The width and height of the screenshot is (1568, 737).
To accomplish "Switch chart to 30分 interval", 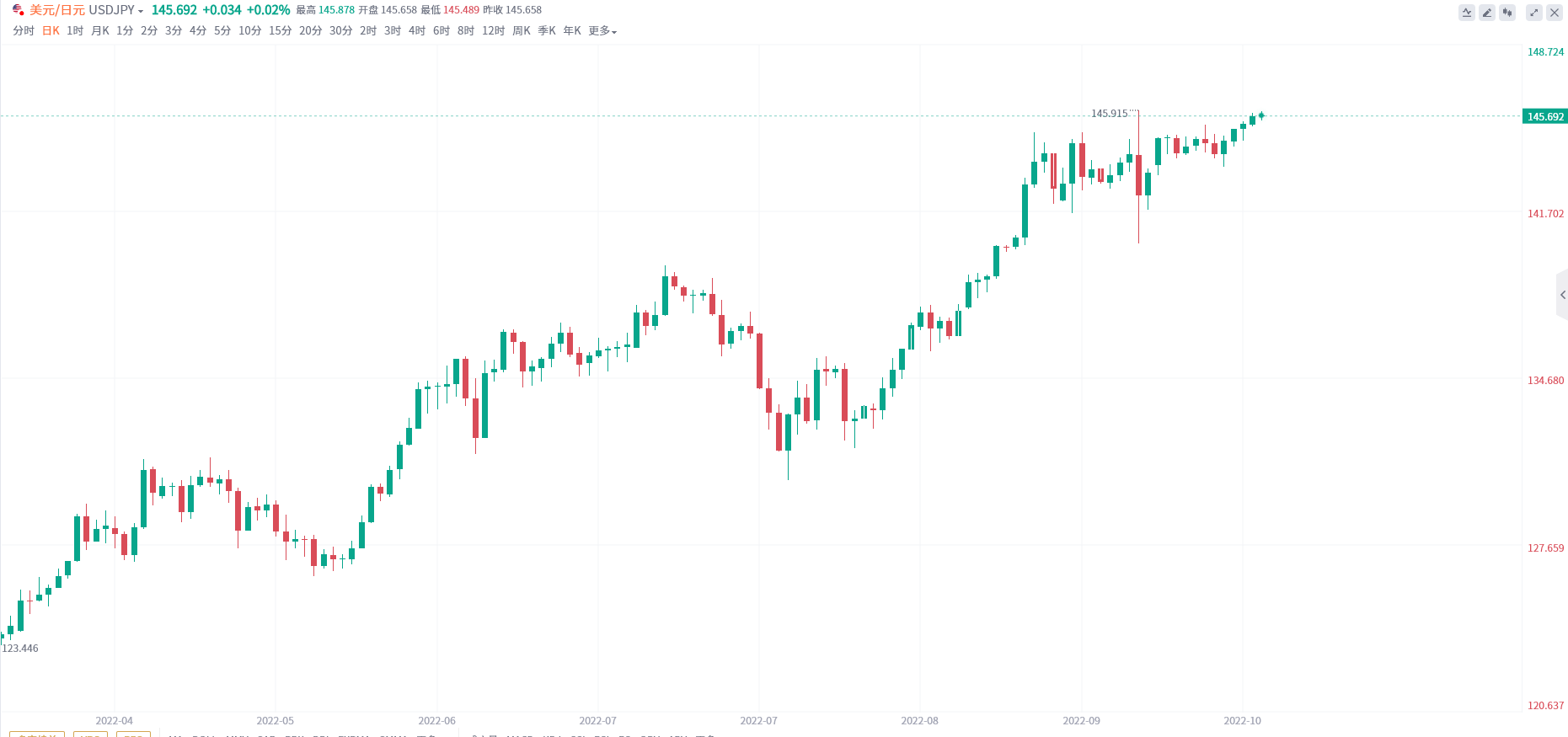I will click(340, 31).
